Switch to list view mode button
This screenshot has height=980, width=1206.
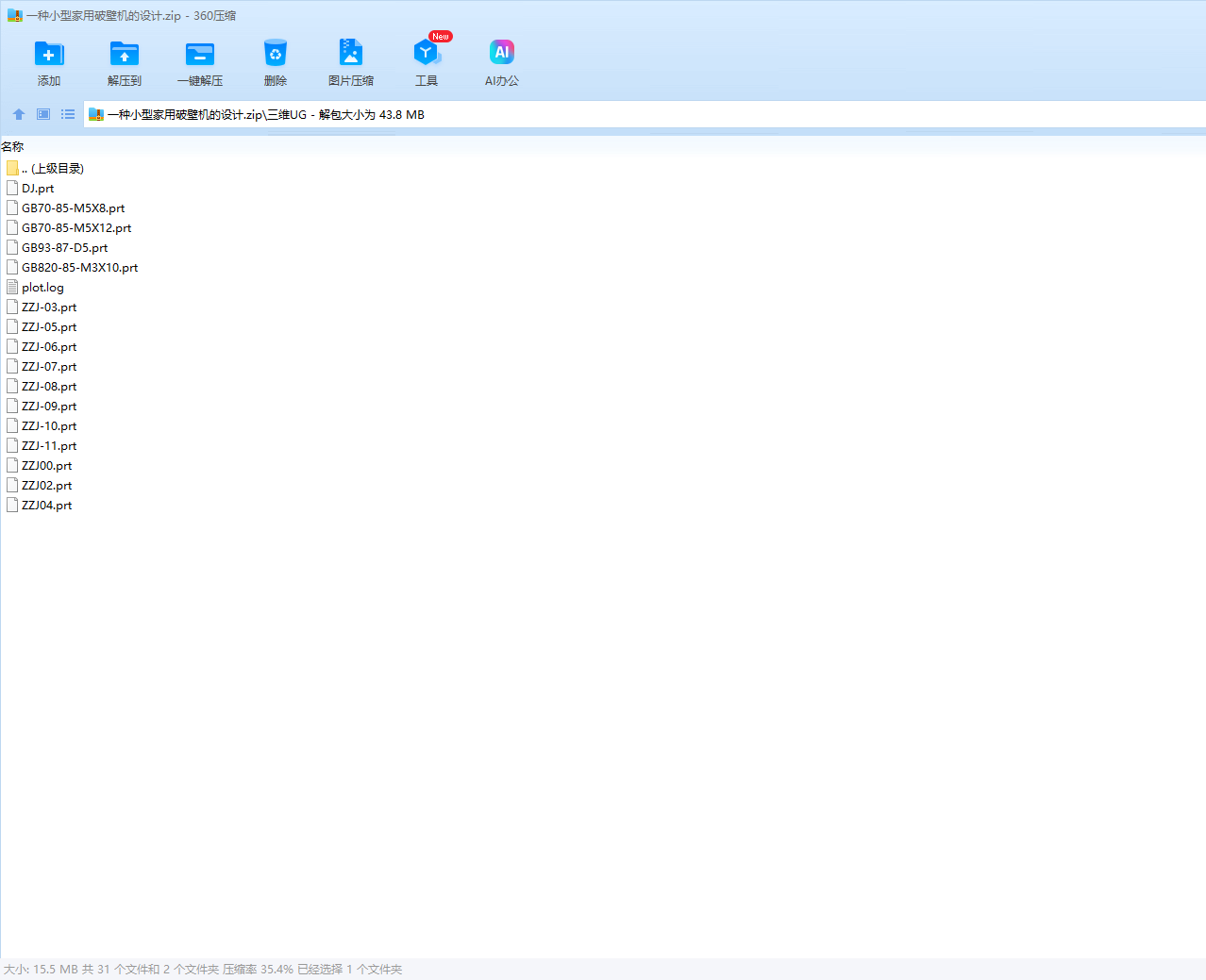click(68, 114)
